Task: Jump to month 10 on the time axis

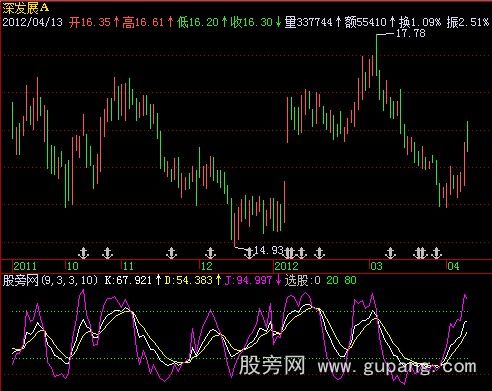Action: click(72, 266)
